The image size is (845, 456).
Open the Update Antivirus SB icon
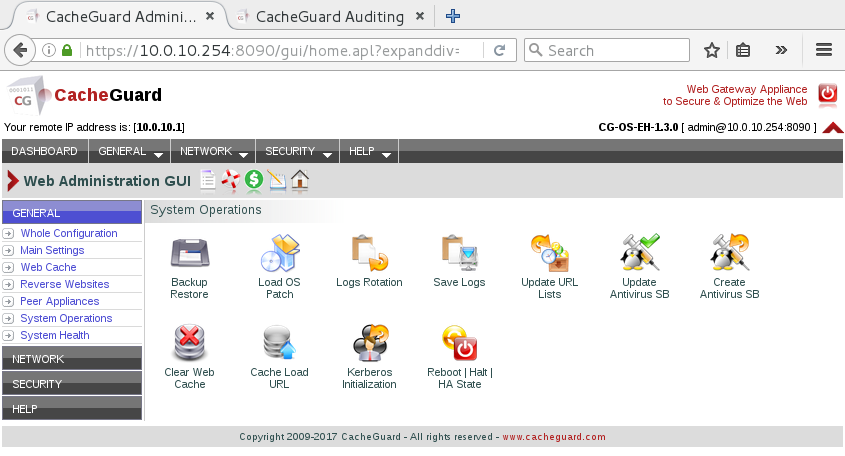point(639,252)
